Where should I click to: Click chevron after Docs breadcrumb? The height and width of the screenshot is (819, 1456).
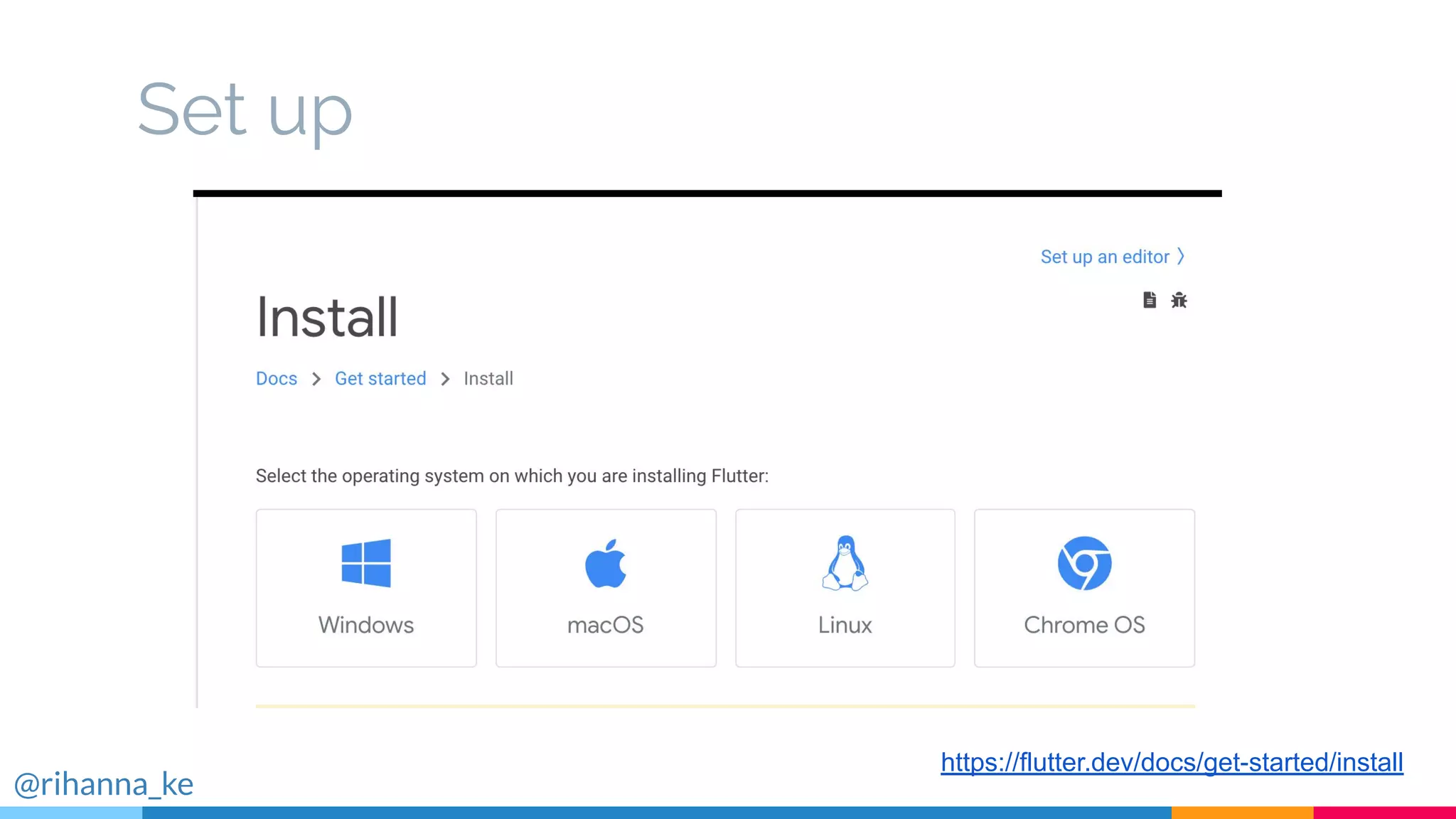click(x=316, y=379)
